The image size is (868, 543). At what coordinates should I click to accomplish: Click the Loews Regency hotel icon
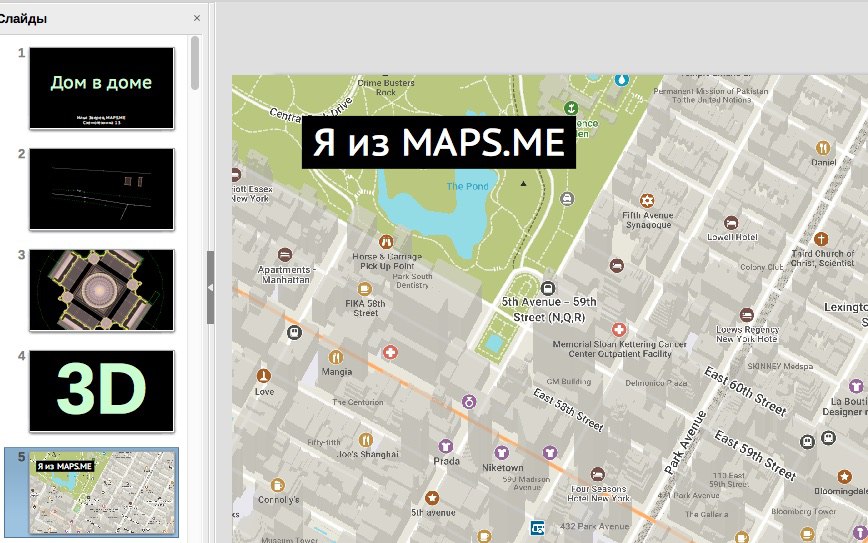coord(747,315)
